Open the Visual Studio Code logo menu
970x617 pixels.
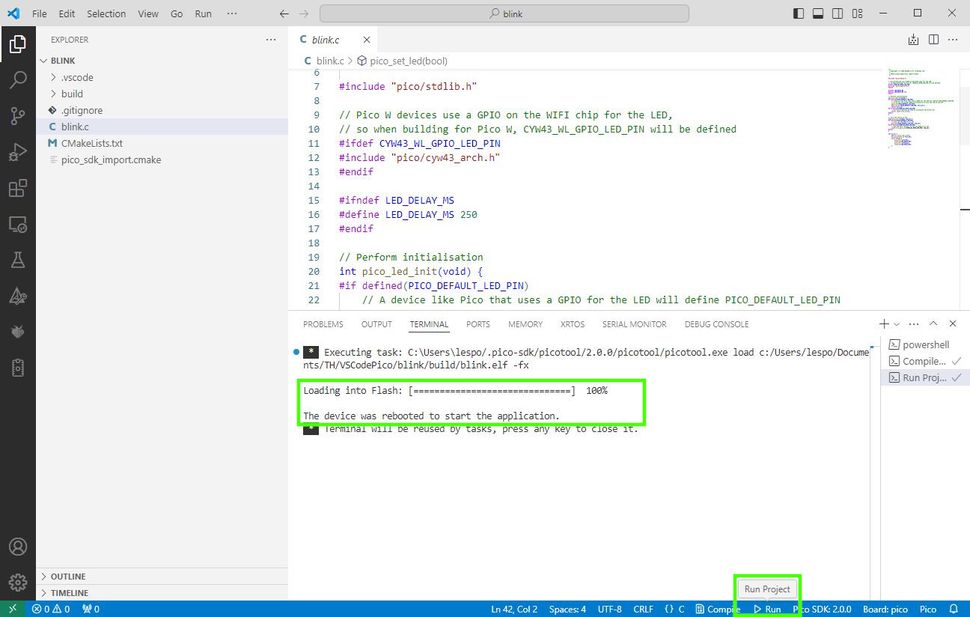13,13
